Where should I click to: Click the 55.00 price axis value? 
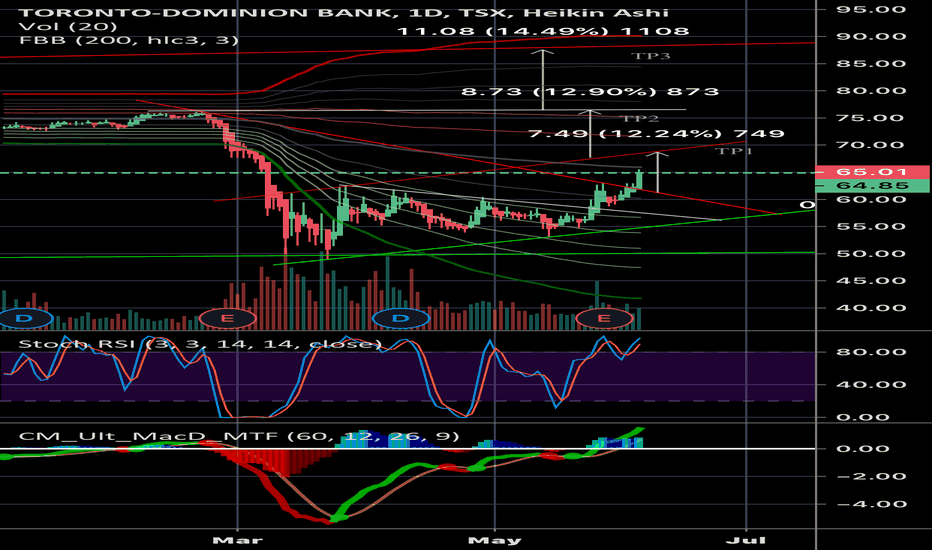coord(871,227)
